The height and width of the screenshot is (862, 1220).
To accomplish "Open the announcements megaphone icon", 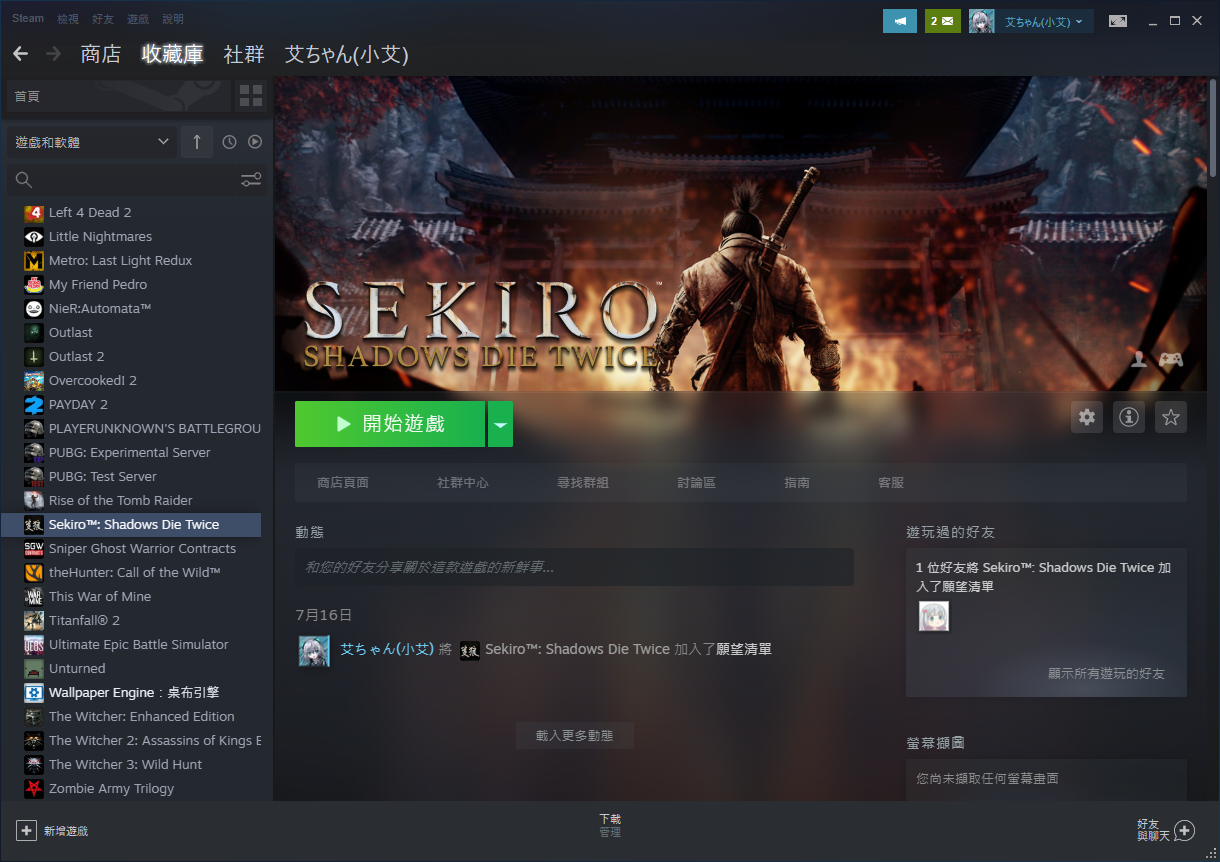I will pos(900,21).
